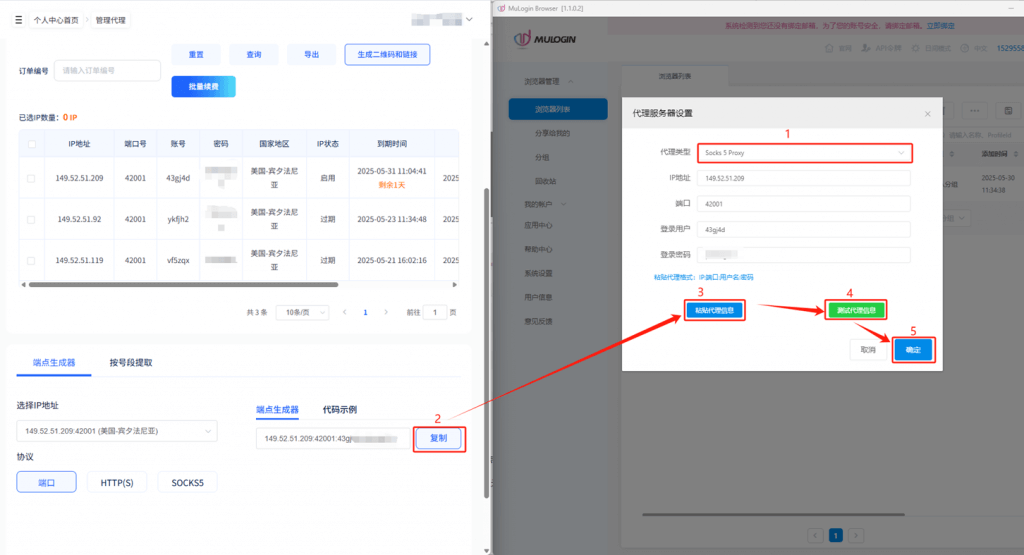The image size is (1024, 555).
Task: Focus the 登录用户 field in proxy dialog
Action: tap(804, 229)
